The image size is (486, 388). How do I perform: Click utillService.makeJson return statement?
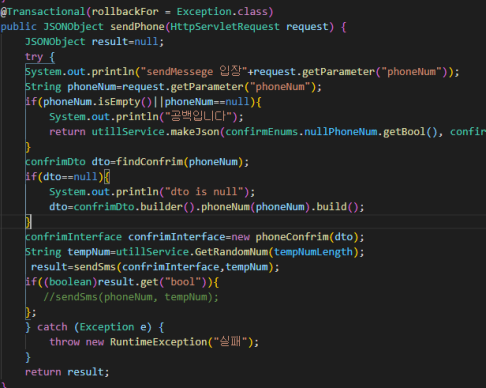pos(267,132)
